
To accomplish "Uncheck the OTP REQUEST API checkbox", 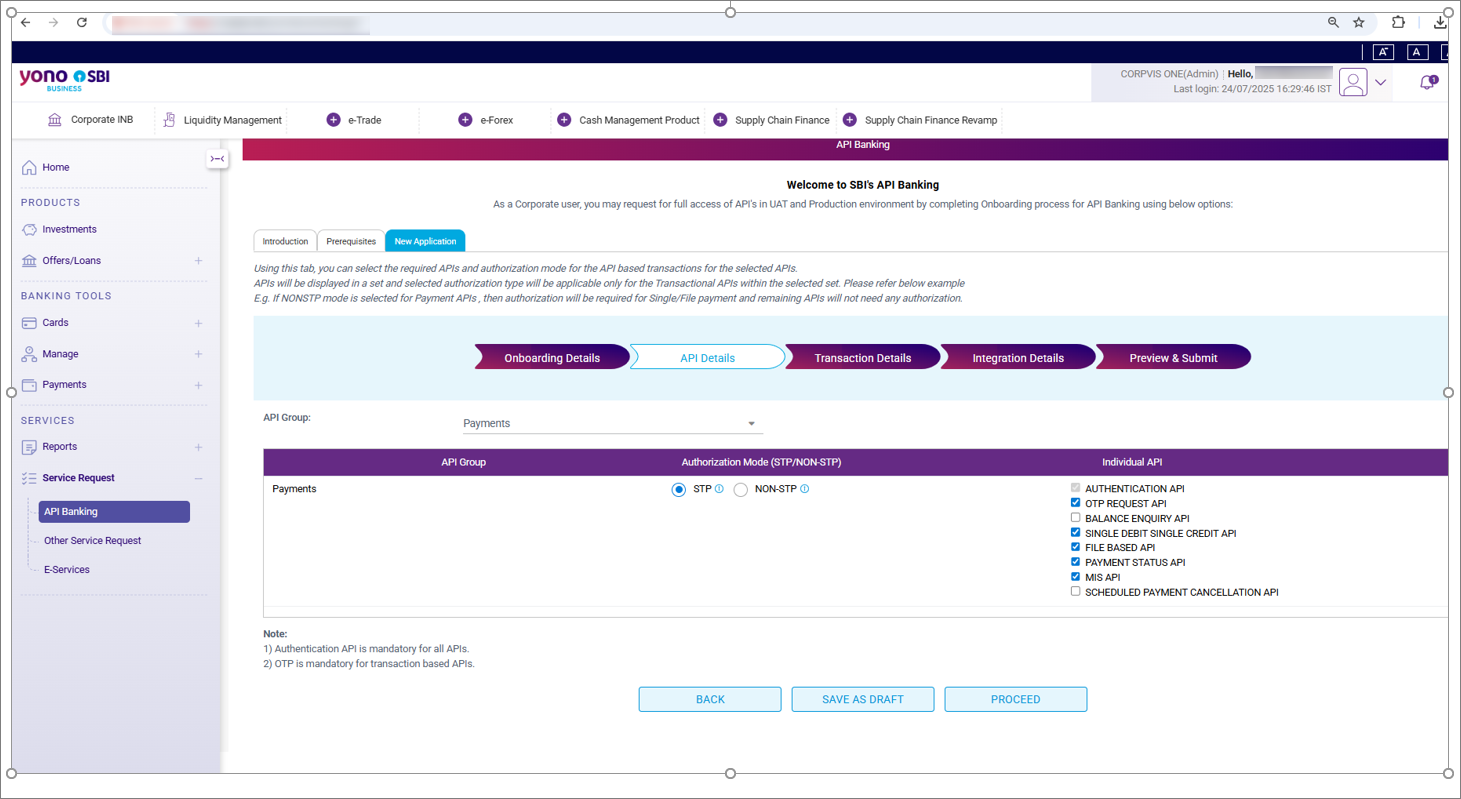I will click(x=1076, y=503).
